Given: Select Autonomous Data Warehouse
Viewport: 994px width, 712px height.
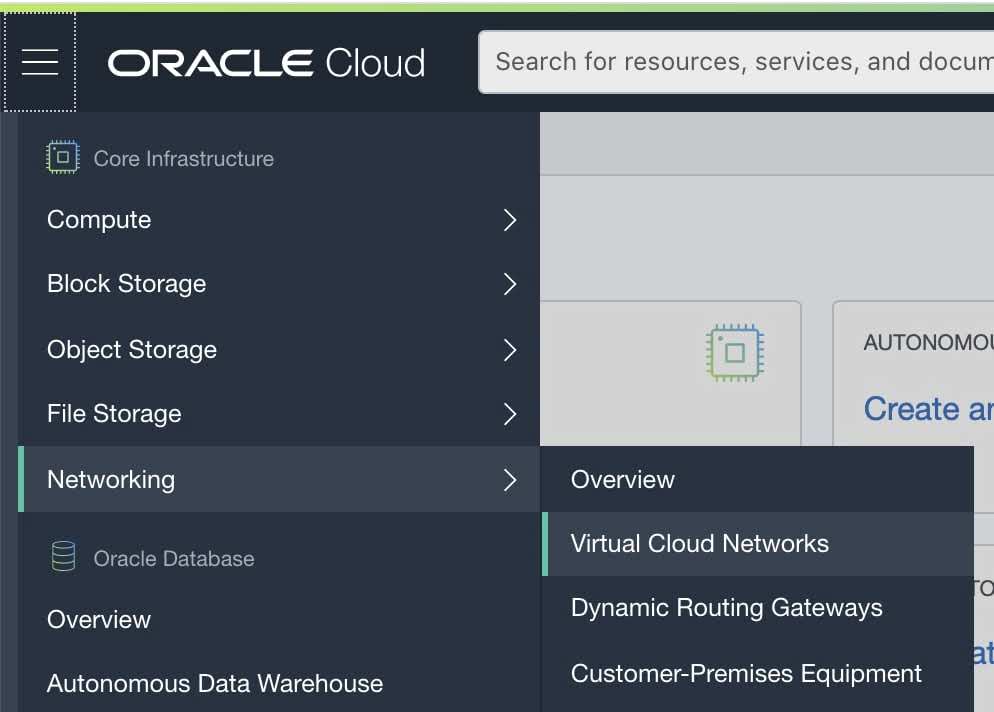Looking at the screenshot, I should point(279,683).
